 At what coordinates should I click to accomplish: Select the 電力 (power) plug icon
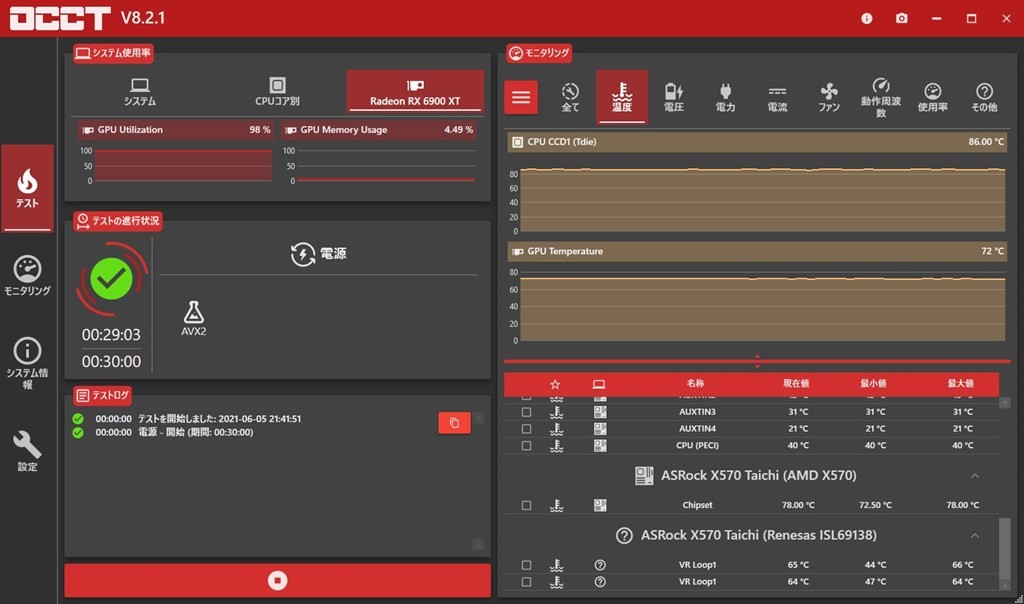click(725, 97)
